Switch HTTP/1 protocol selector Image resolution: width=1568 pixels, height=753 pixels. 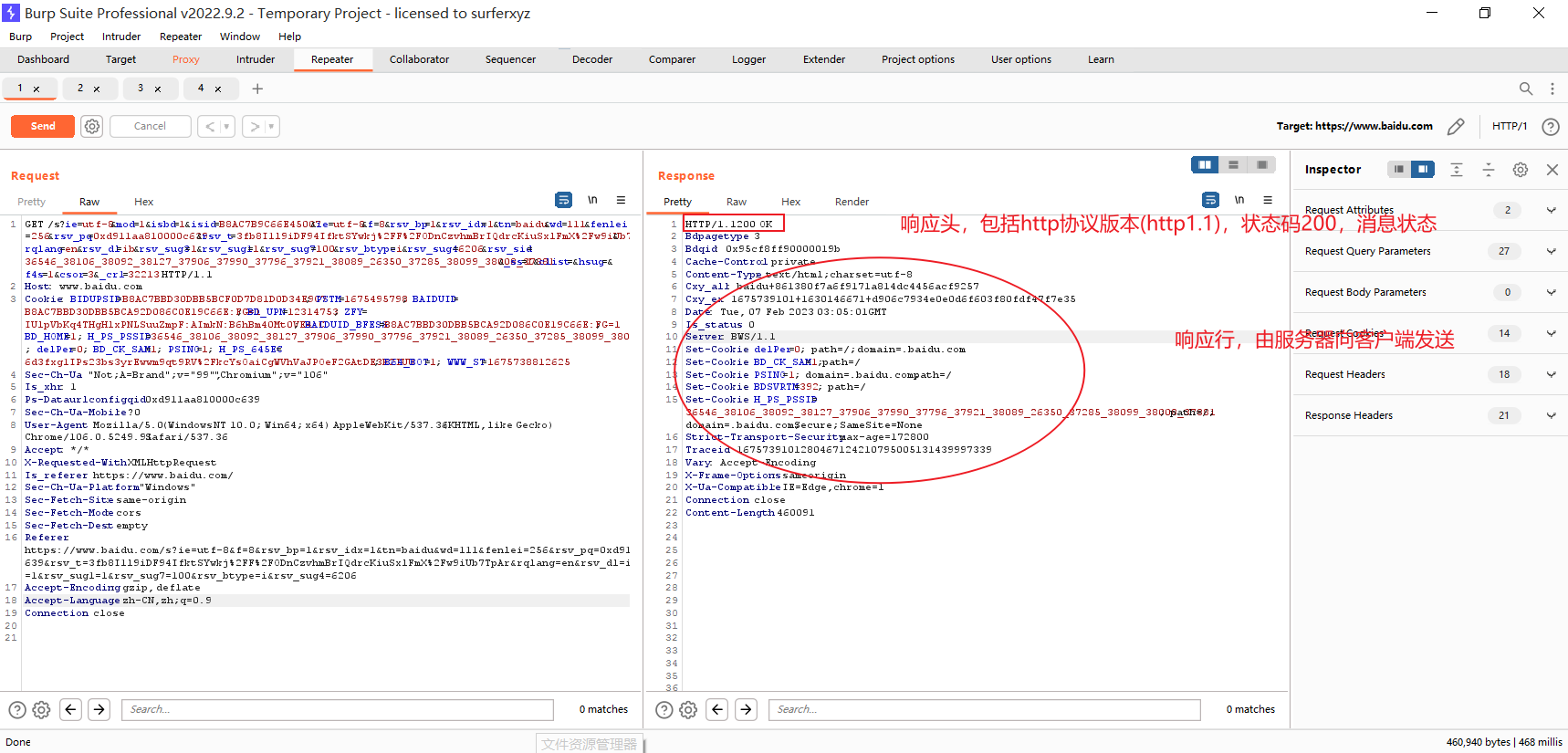point(1510,126)
